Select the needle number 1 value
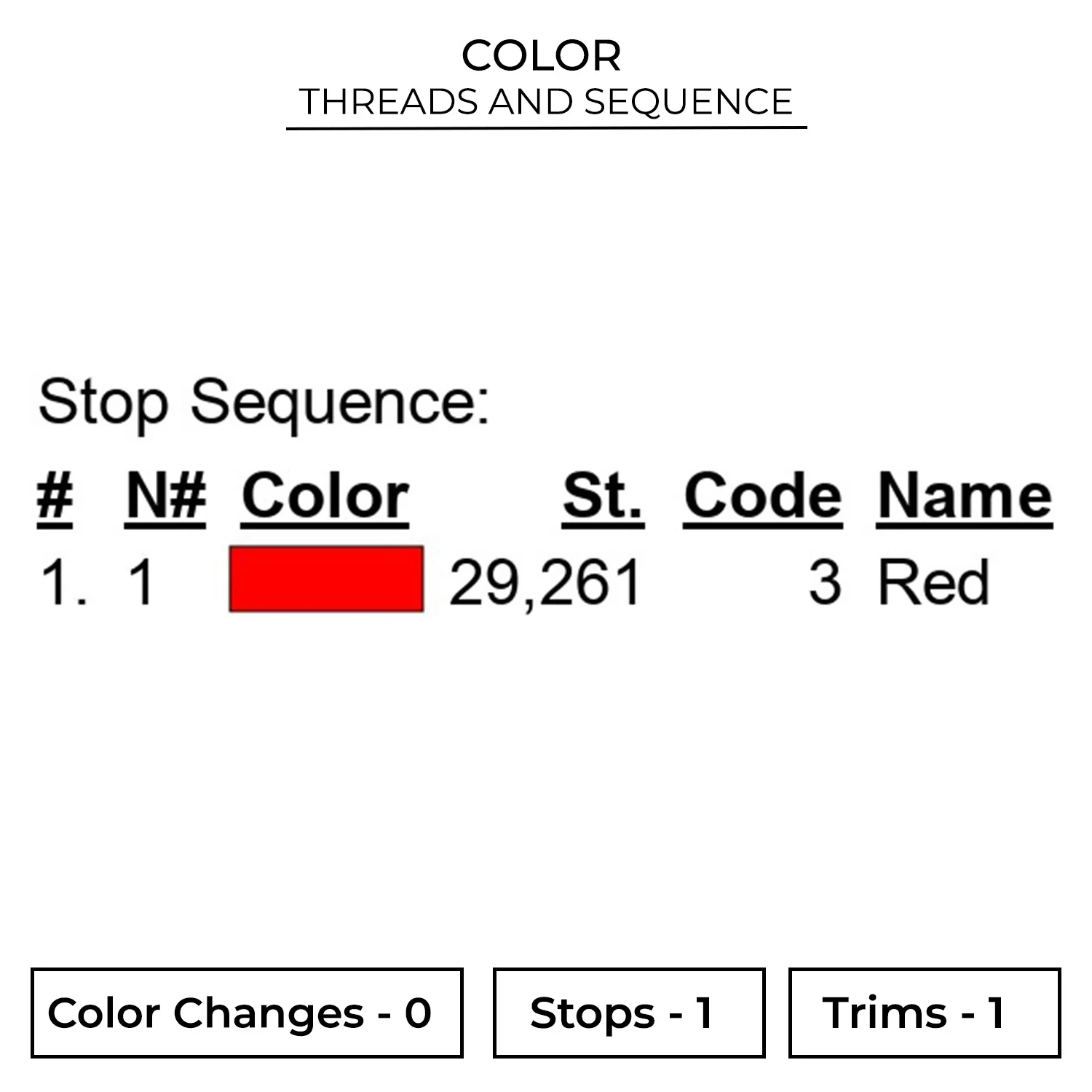Viewport: 1092px width, 1092px height. (x=141, y=582)
